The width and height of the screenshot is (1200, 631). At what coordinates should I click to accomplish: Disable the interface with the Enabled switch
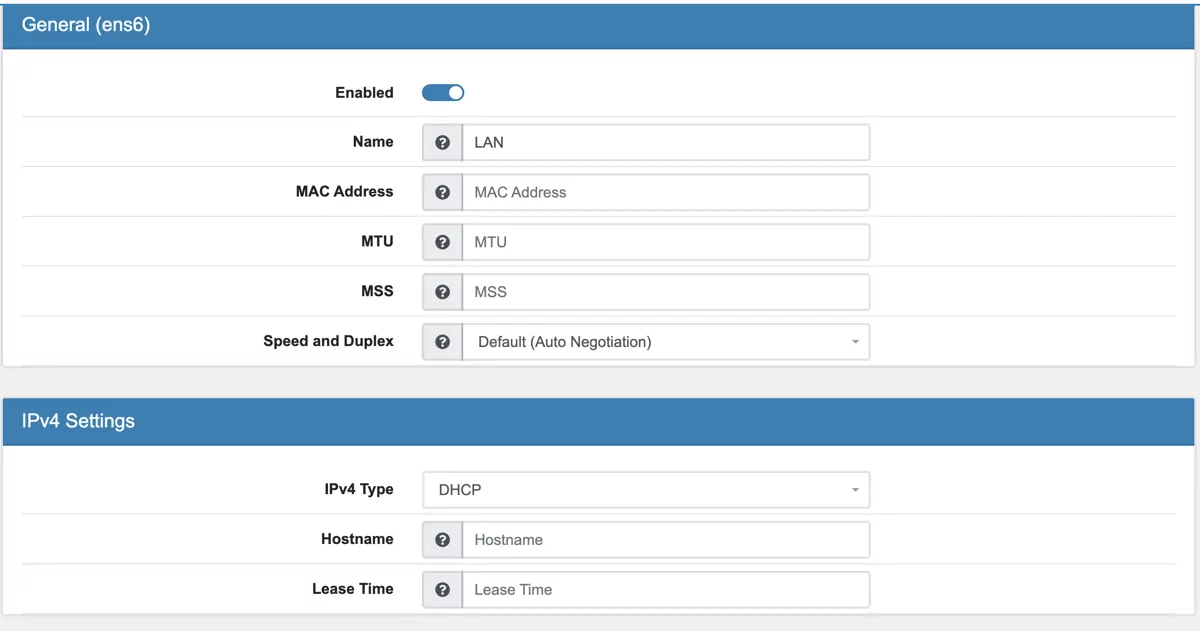pyautogui.click(x=442, y=92)
